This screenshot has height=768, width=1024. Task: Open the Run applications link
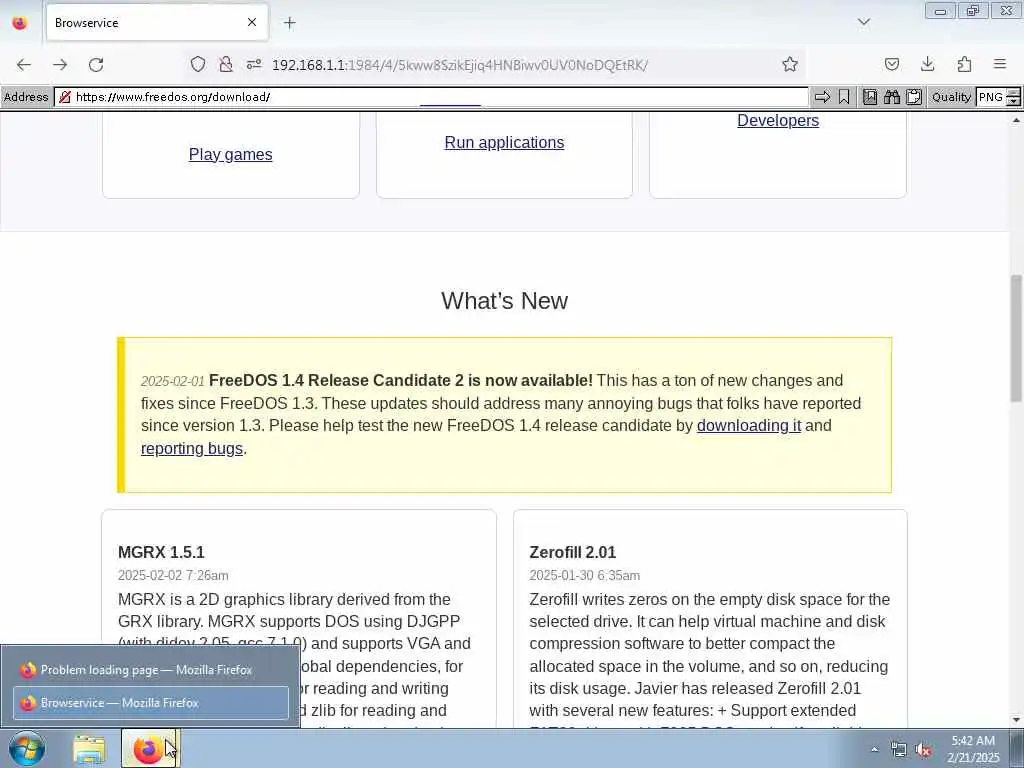pyautogui.click(x=504, y=142)
